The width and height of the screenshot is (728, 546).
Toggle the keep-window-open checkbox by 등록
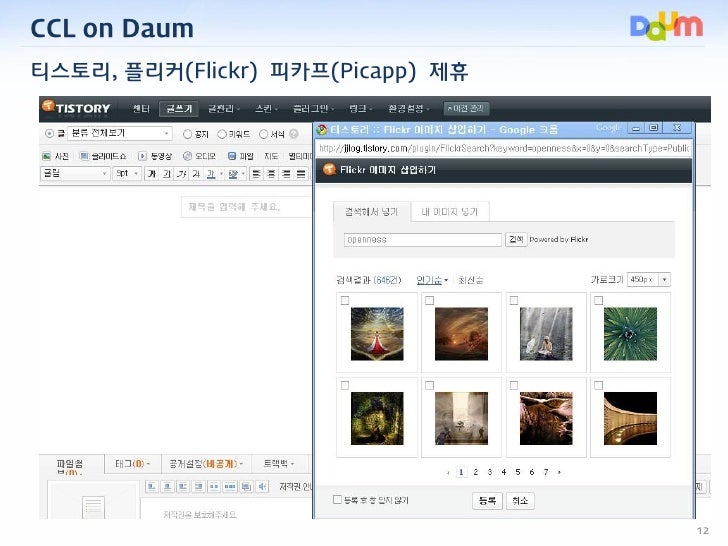click(338, 500)
